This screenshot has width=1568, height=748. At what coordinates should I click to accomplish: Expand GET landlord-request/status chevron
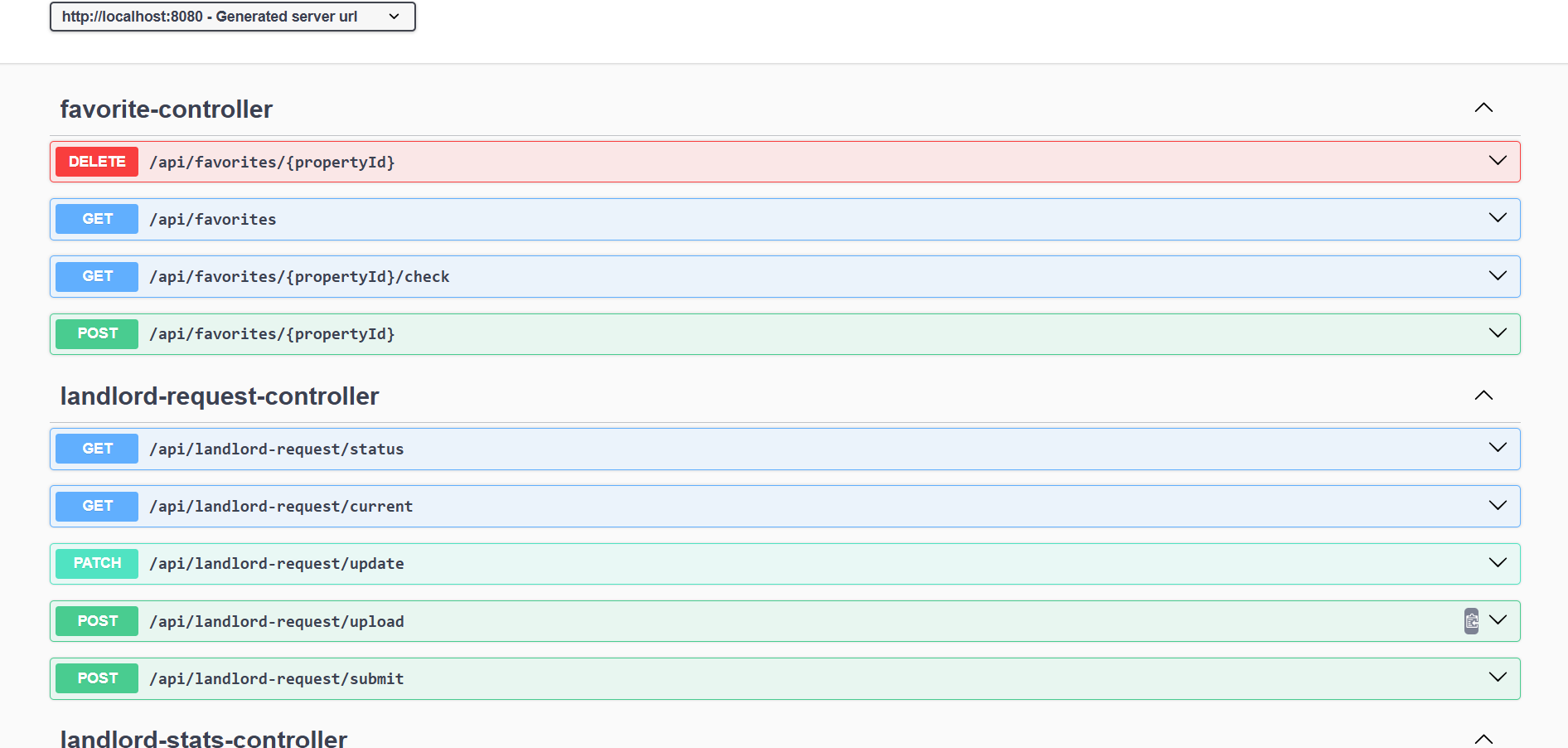click(1498, 448)
